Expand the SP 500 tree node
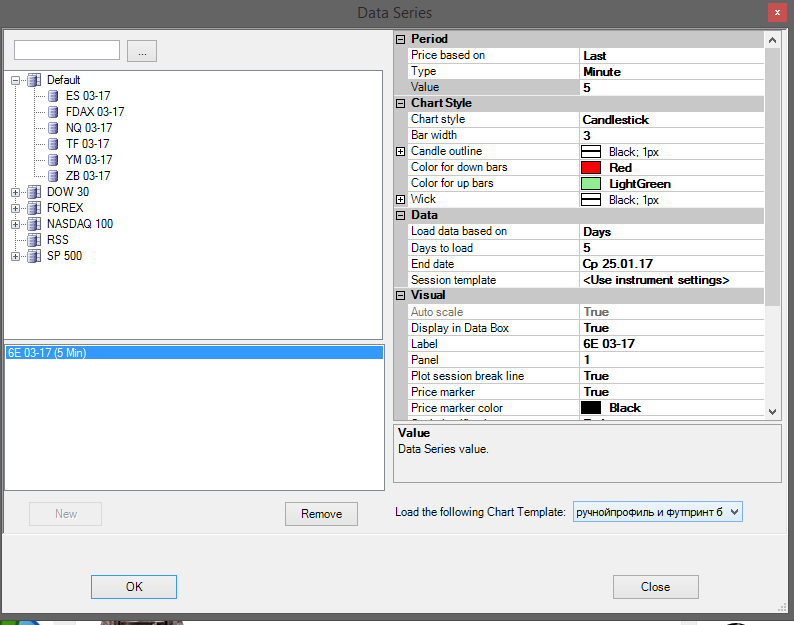The image size is (794, 625). point(16,256)
